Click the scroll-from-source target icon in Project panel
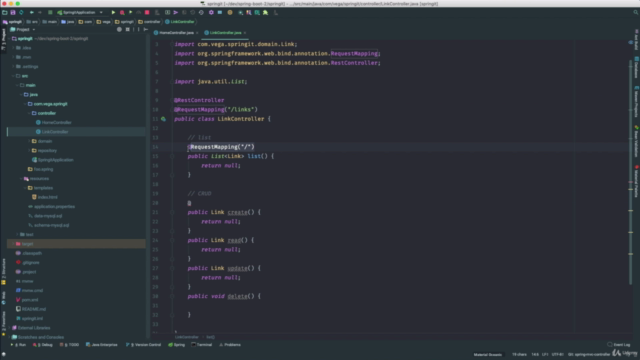640x360 pixels. 119,29
